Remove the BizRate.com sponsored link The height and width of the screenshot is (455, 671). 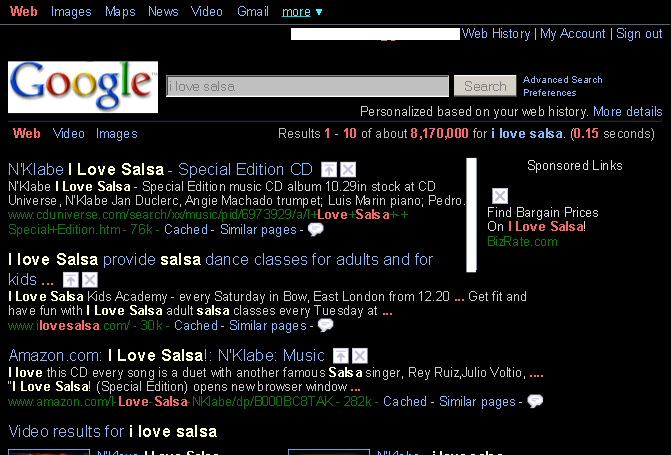pyautogui.click(x=500, y=196)
